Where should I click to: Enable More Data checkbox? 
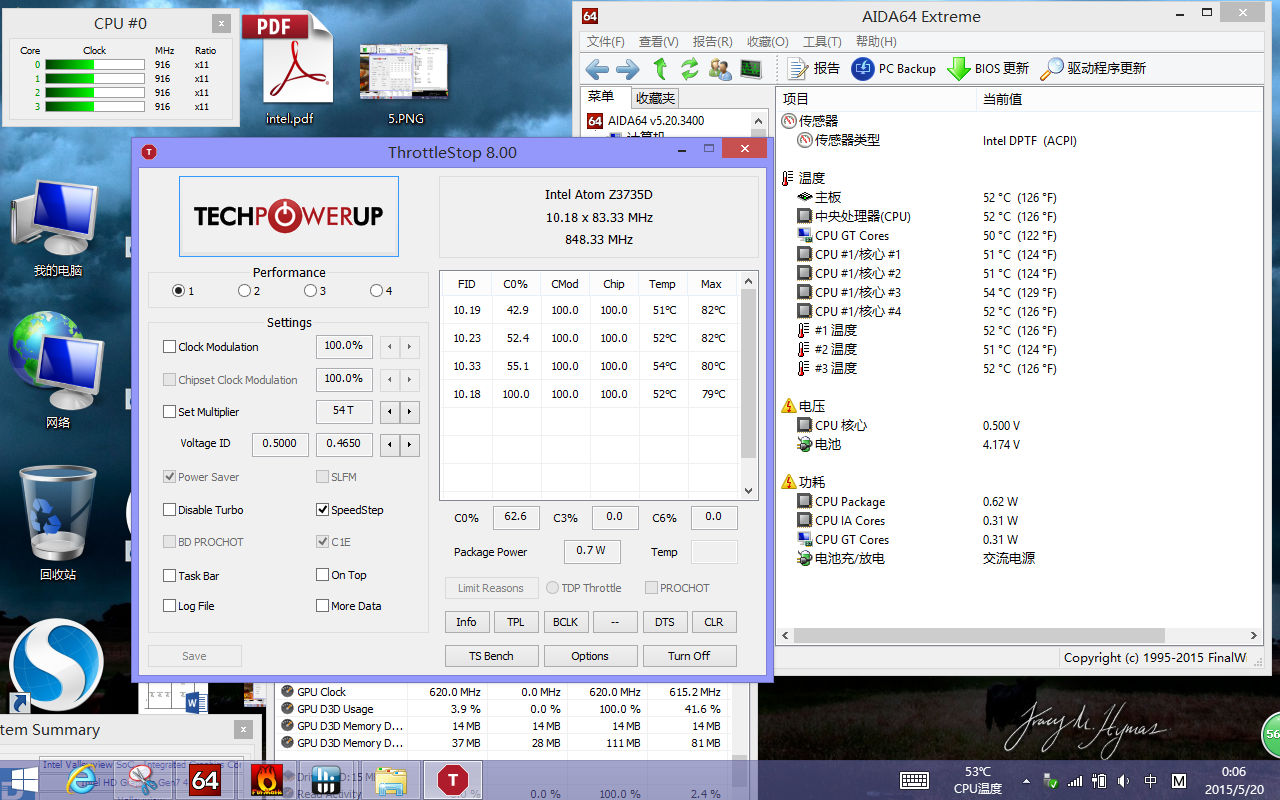tap(322, 606)
